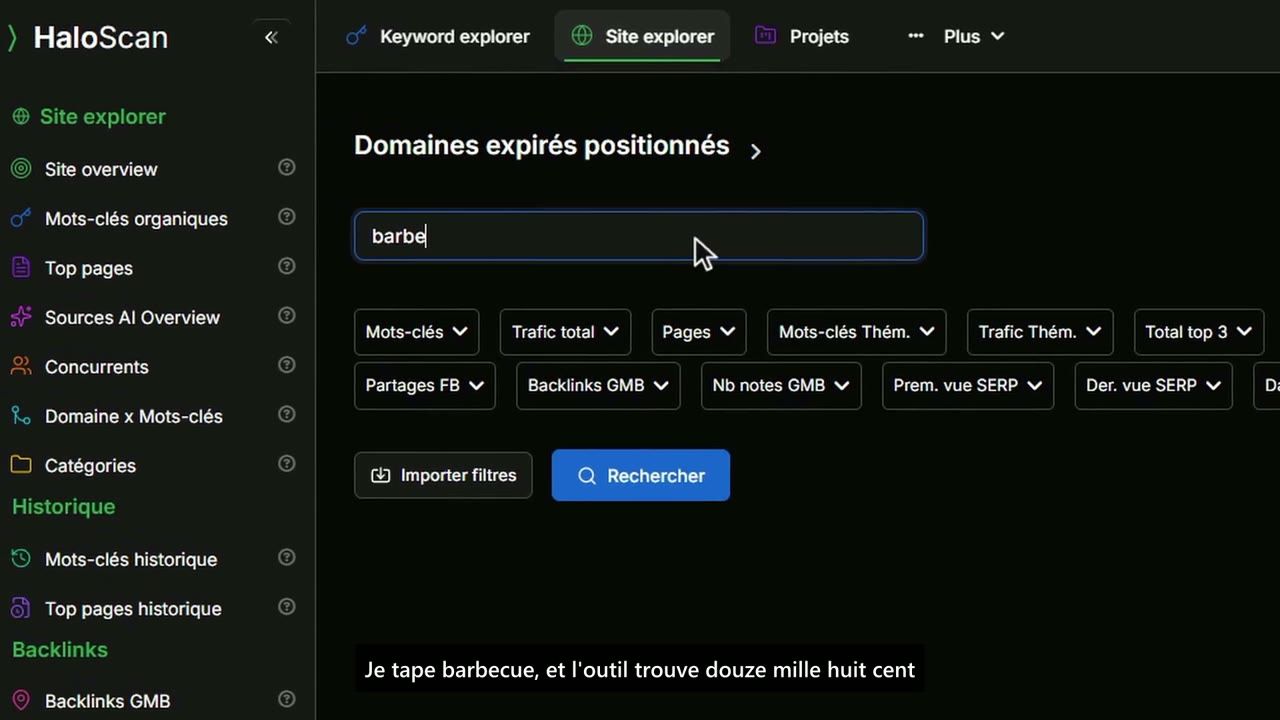This screenshot has width=1280, height=720.
Task: Collapse the sidebar with the double-chevron icon
Action: (270, 37)
